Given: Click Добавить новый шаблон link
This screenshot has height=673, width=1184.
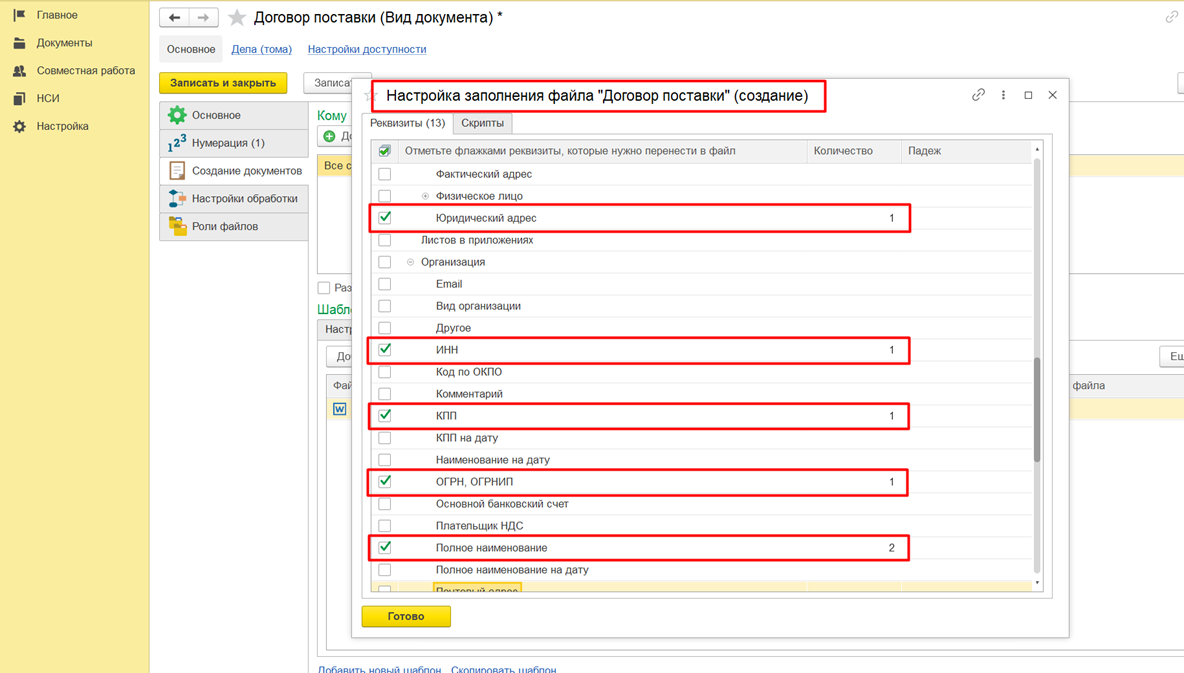Looking at the screenshot, I should tap(379, 668).
